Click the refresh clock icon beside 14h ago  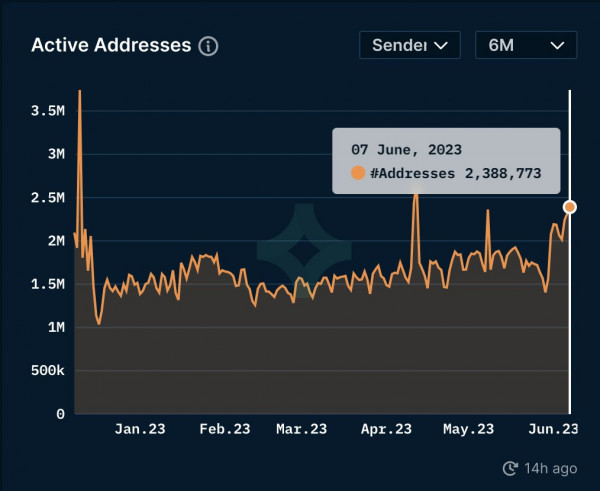(510, 468)
